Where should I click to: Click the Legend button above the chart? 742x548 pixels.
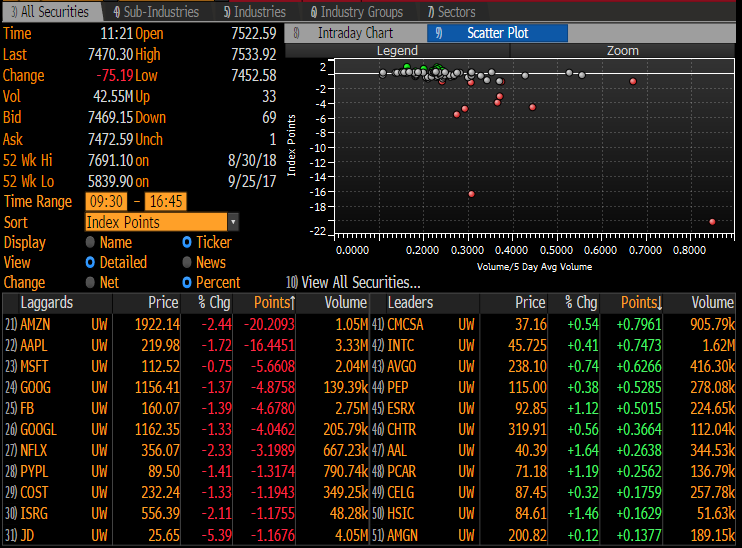coord(397,51)
